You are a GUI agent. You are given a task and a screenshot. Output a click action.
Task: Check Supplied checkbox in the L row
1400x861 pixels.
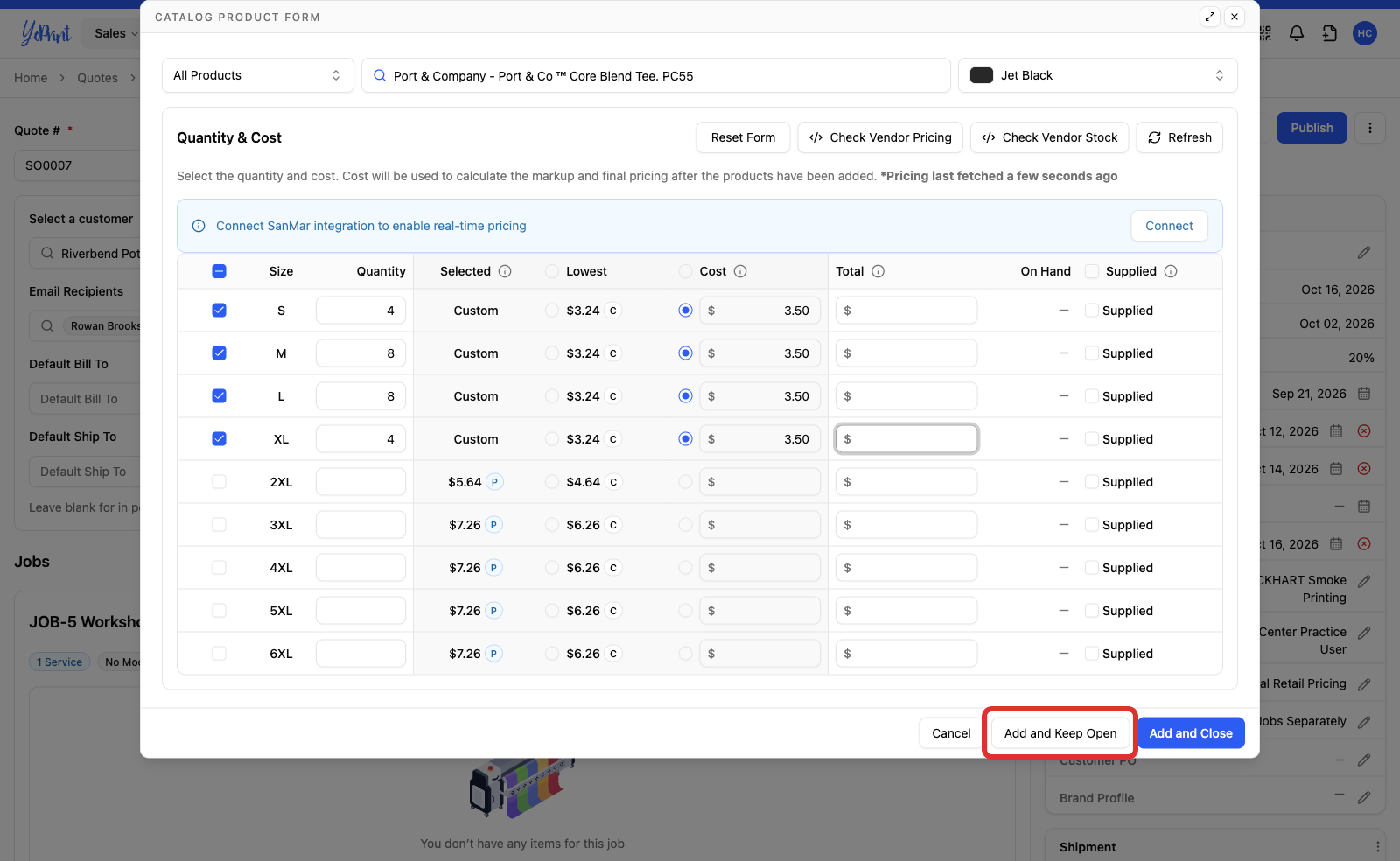point(1092,396)
